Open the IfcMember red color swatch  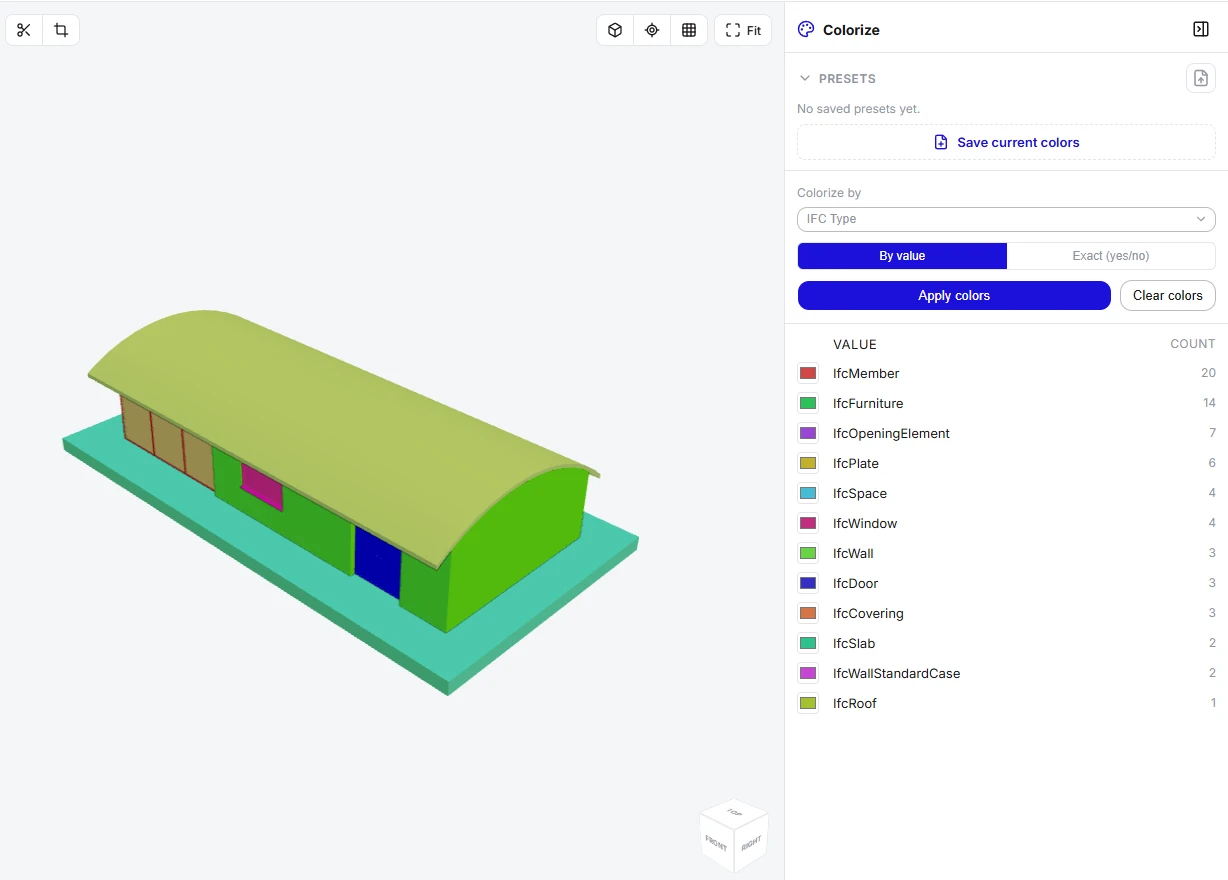coord(808,373)
